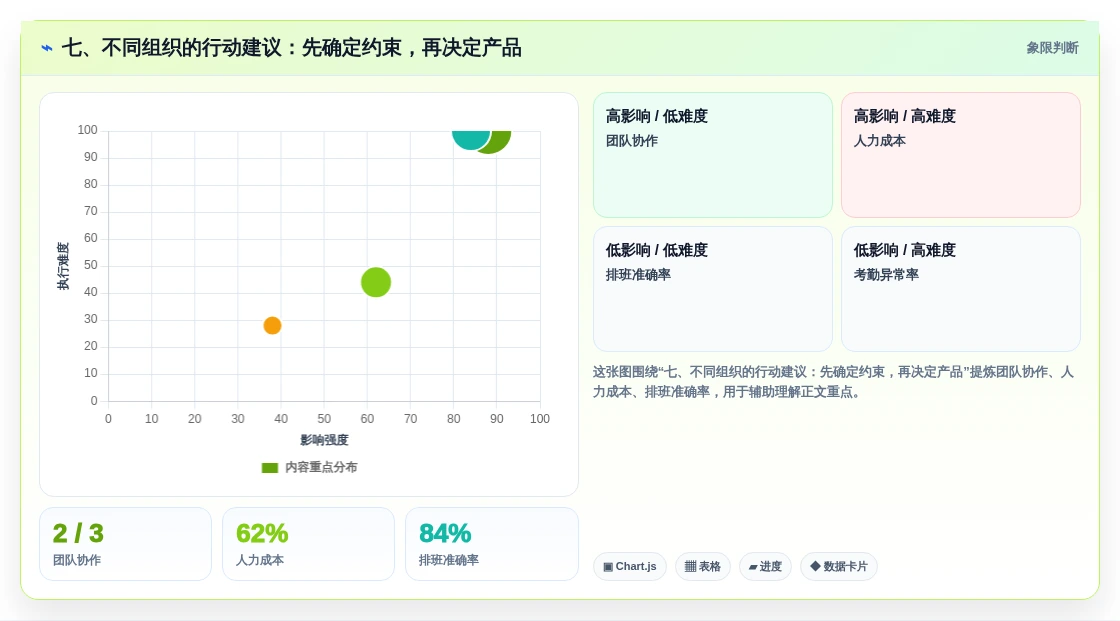Select the lime green bubble on chart
This screenshot has height=621, width=1120.
click(x=376, y=282)
